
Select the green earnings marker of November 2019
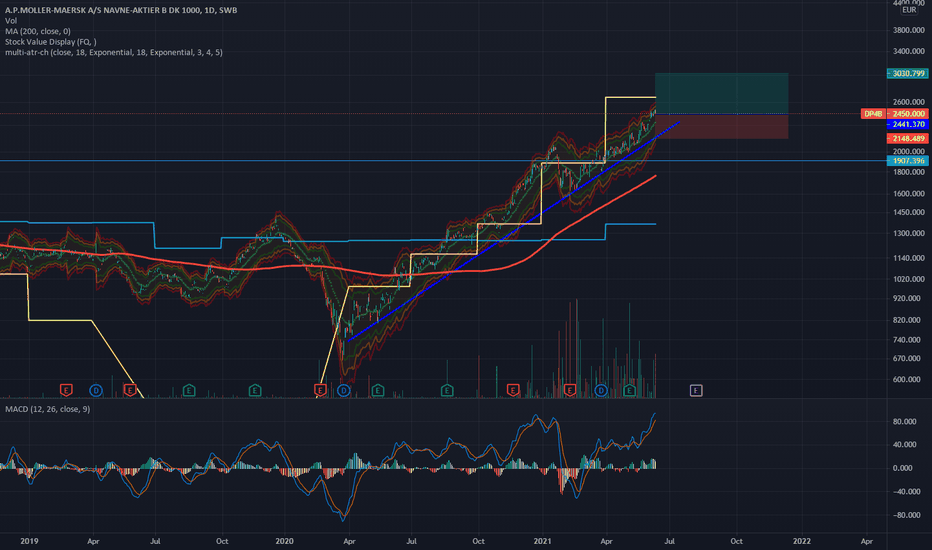coord(254,391)
